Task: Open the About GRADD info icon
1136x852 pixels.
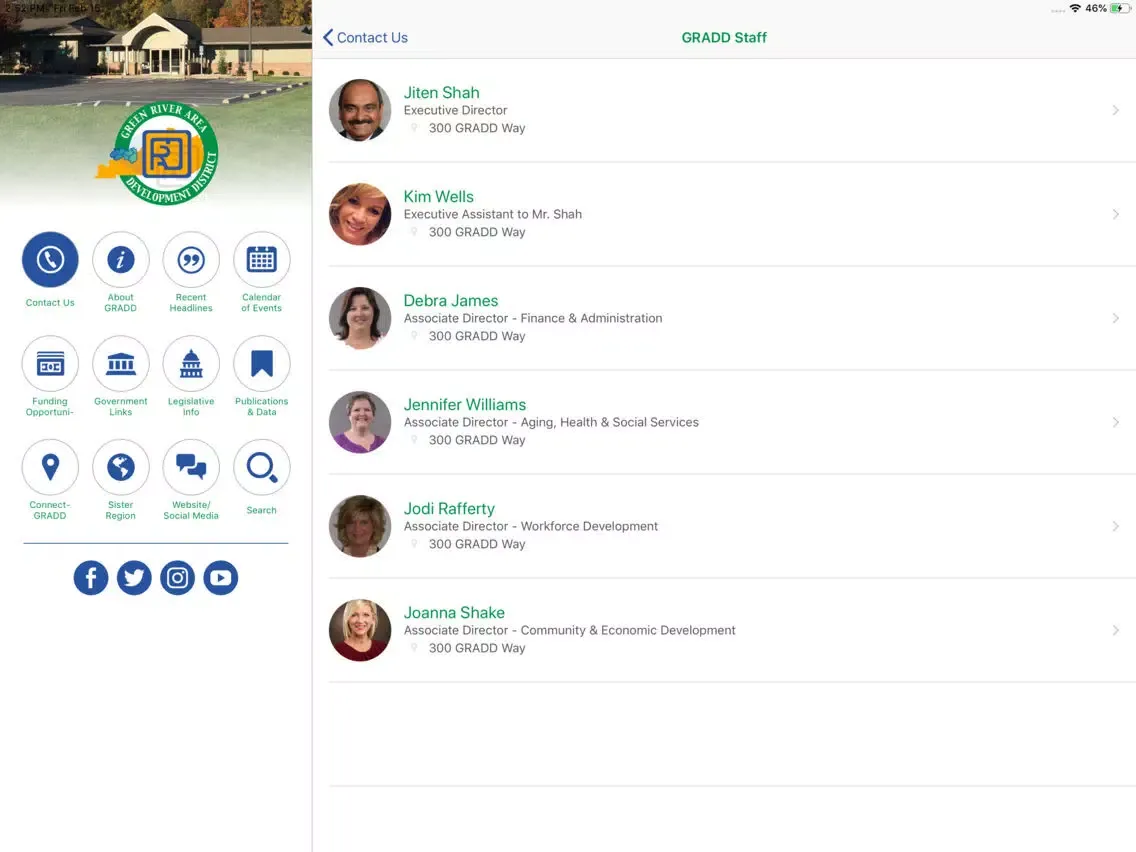Action: (120, 259)
